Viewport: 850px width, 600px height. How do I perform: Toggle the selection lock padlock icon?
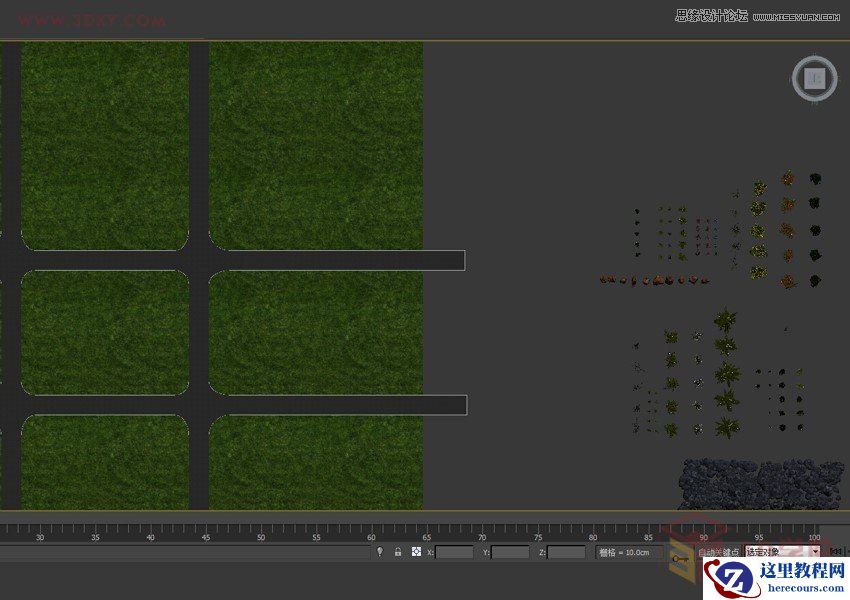click(398, 550)
